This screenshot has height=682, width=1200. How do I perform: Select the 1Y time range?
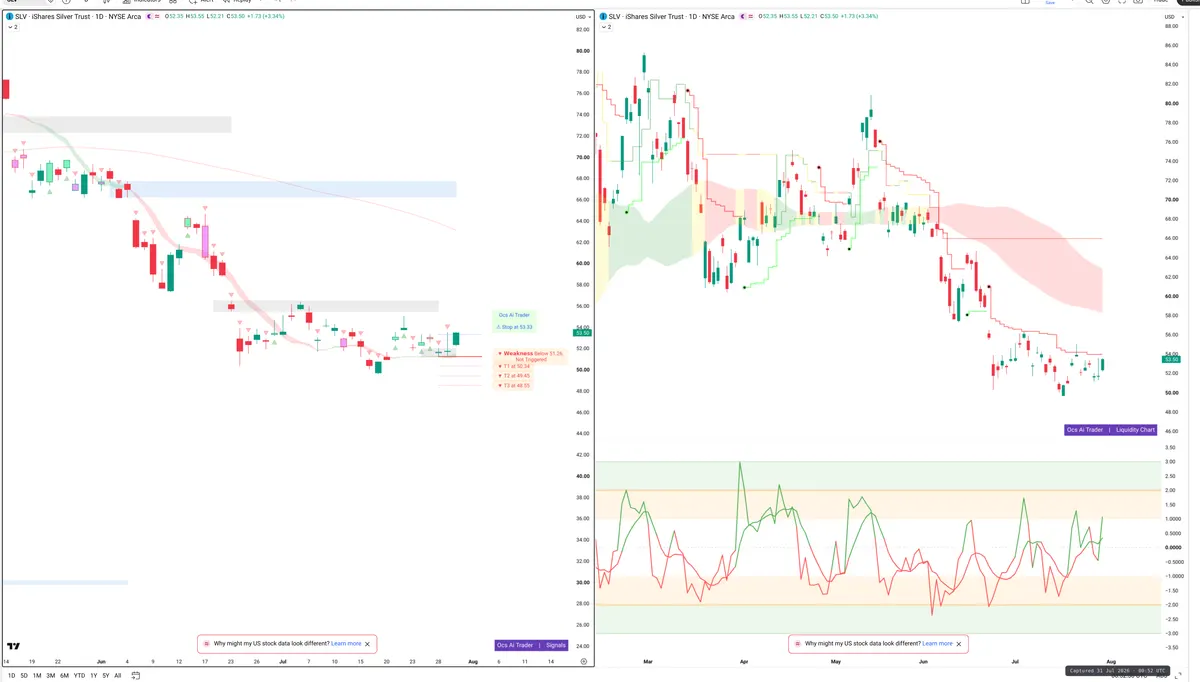(x=93, y=676)
